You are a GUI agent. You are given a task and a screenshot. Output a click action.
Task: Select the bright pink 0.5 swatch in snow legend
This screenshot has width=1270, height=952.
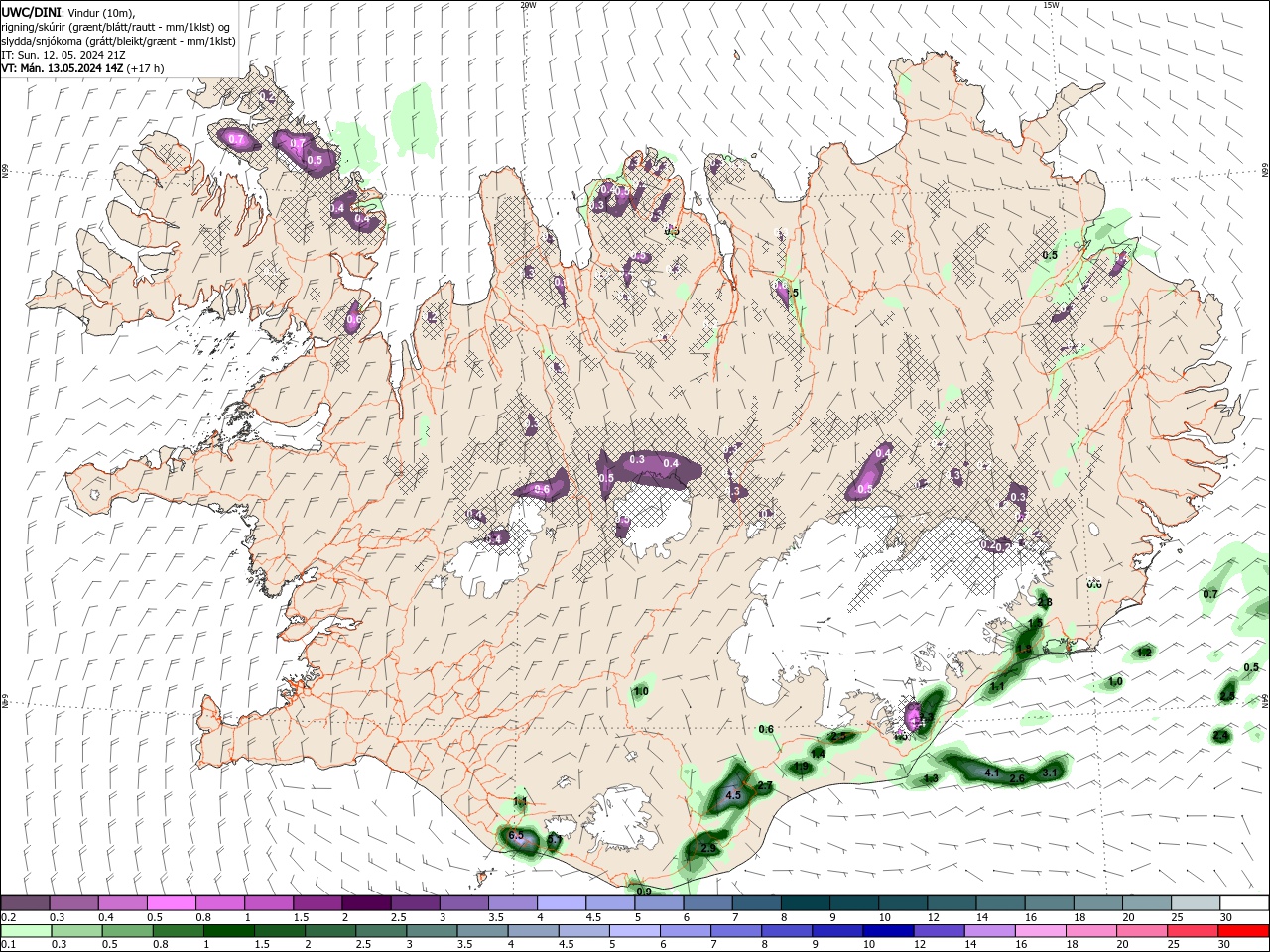171,903
